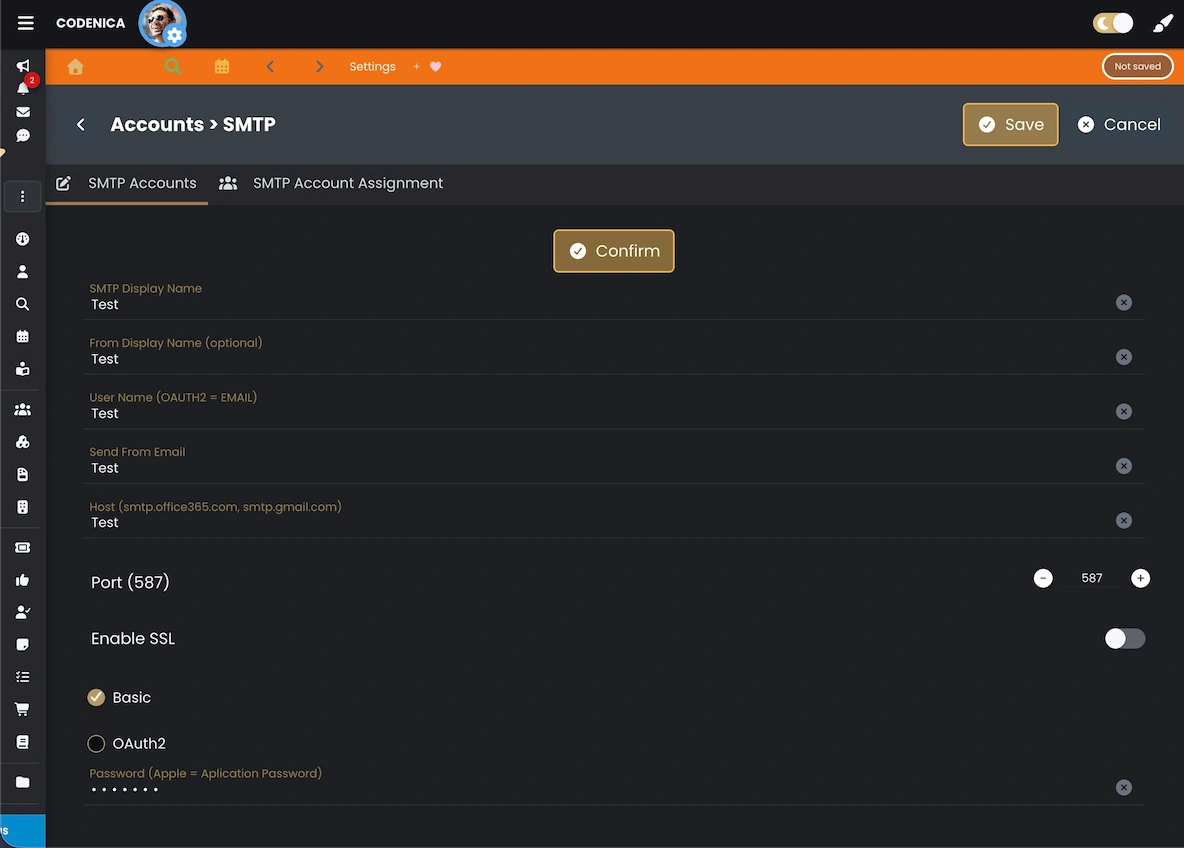This screenshot has width=1184, height=848.
Task: Open search from the orange toolbar magnifier
Action: tap(172, 66)
